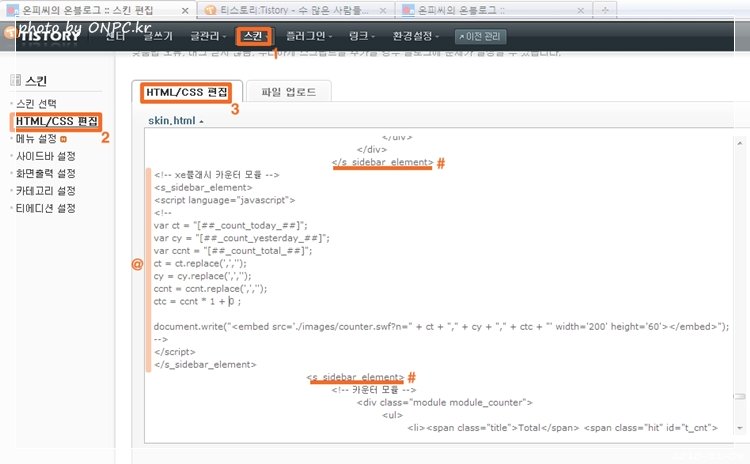Click the '<!-- xe플래시 카운터 모듈 -->' comment line
Screen dimensions: 750x464
pos(217,175)
